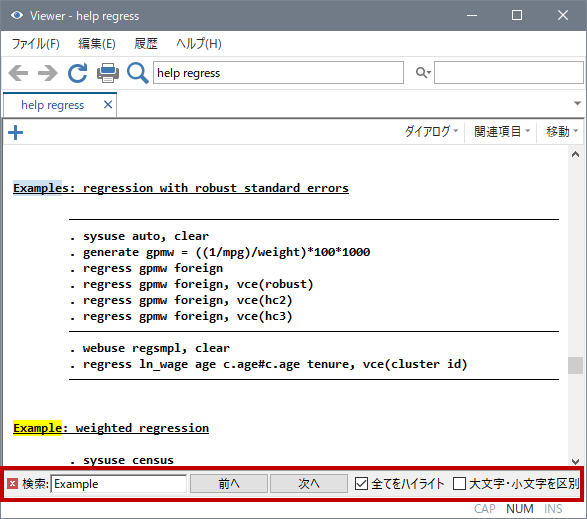
Task: Open the 履歴 history menu
Action: pyautogui.click(x=146, y=44)
